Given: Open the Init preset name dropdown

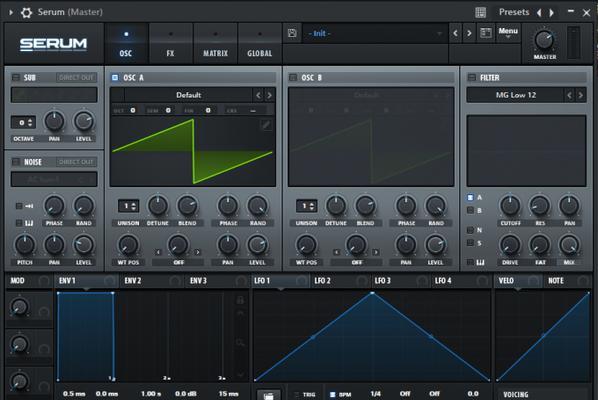Looking at the screenshot, I should [x=375, y=33].
